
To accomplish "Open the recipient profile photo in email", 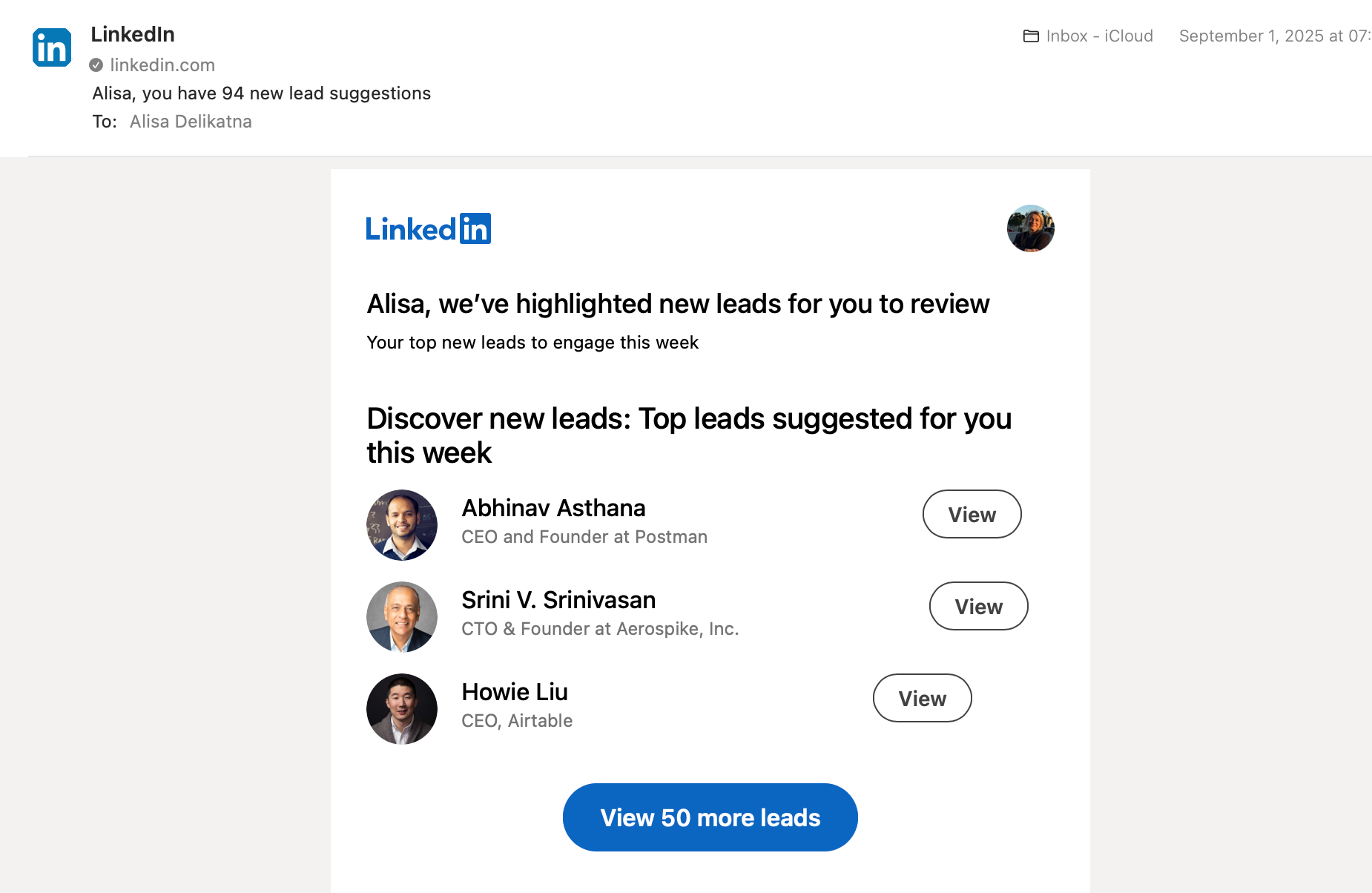I will (1030, 228).
